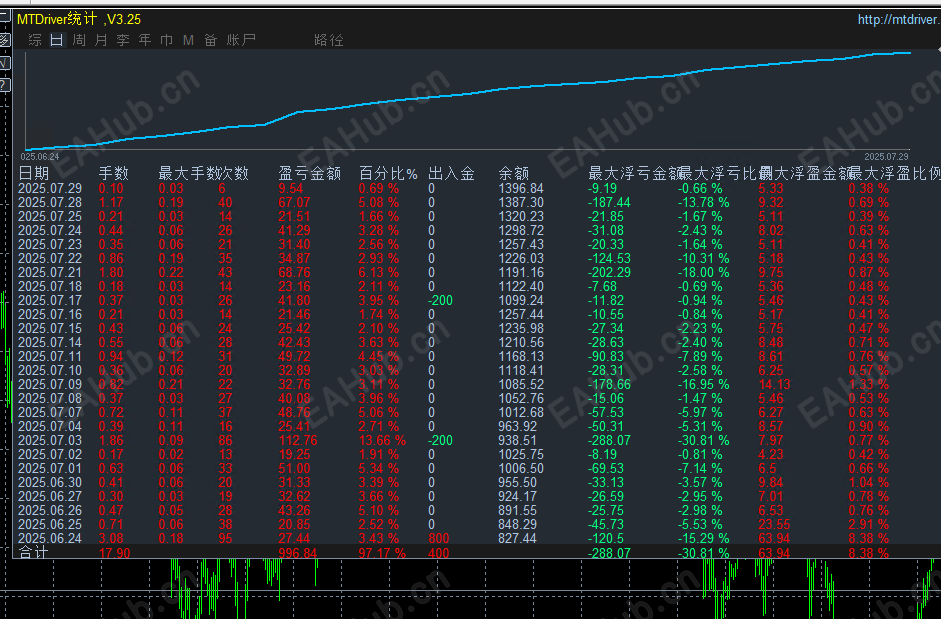This screenshot has height=619, width=941.
Task: Select the 2025.07.25 date row
Action: tap(50, 217)
